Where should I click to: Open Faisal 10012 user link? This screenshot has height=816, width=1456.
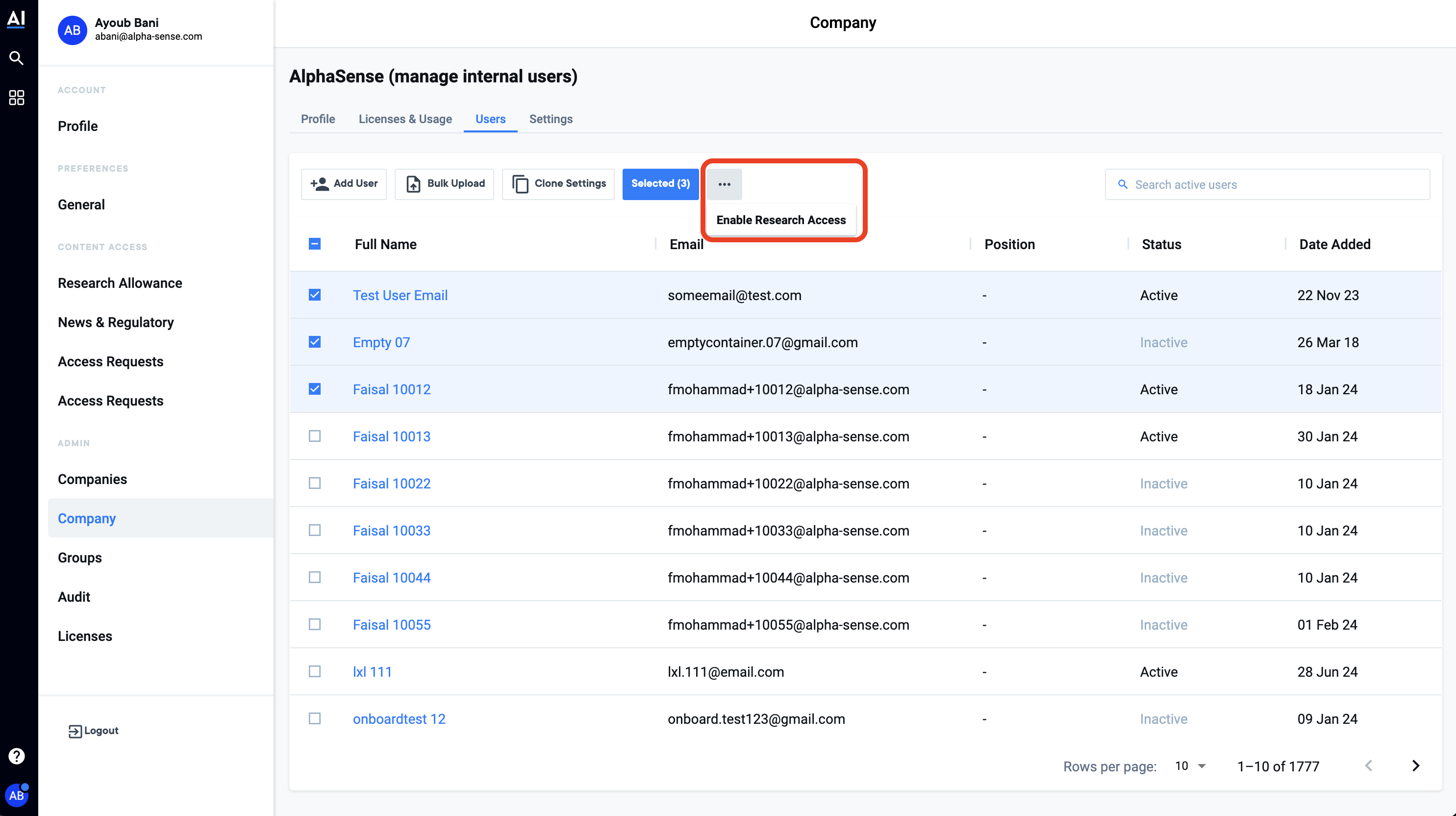tap(391, 389)
